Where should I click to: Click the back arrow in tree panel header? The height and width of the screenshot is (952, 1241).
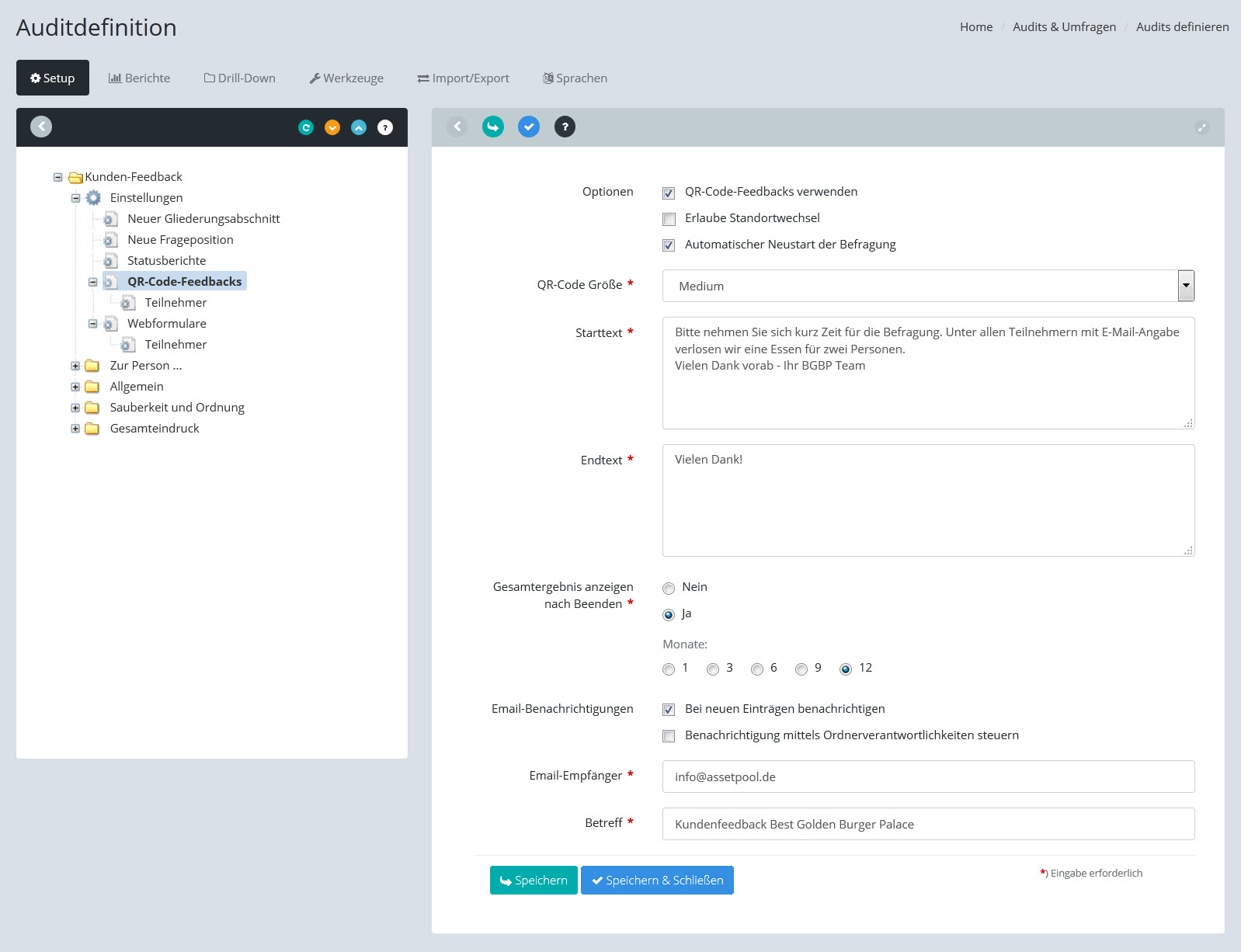[x=41, y=127]
